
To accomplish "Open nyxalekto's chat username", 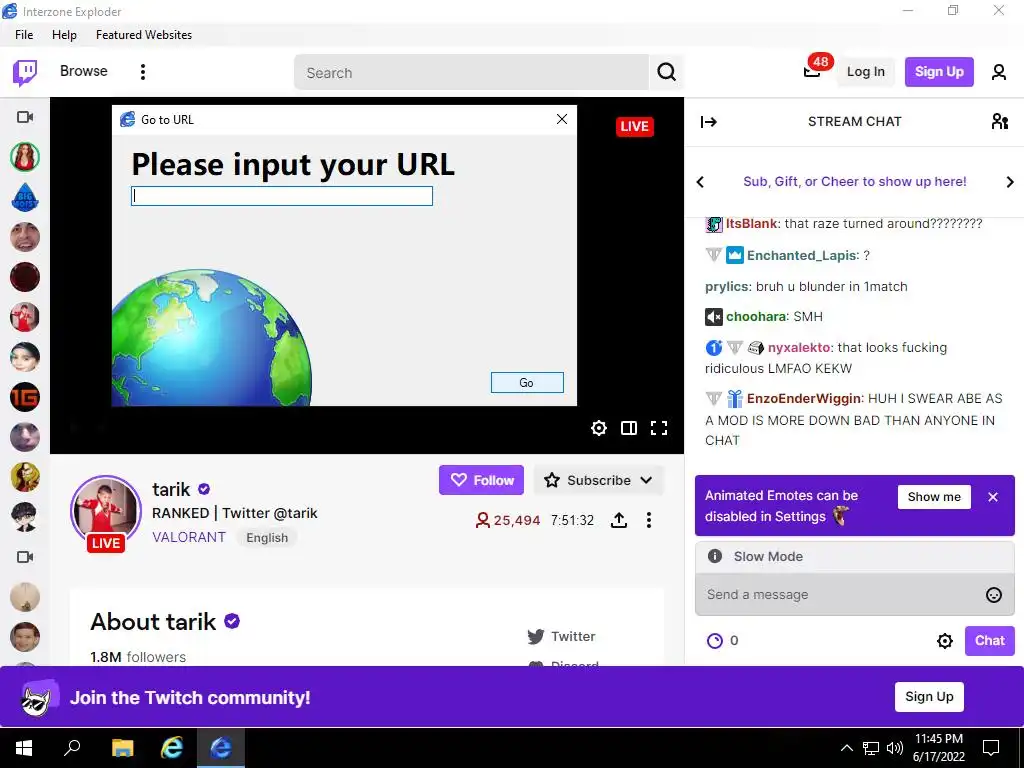I will 799,347.
